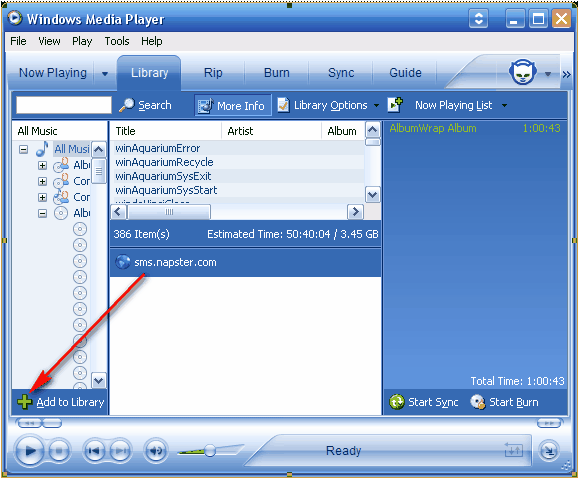Switch to the Rip tab
The width and height of the screenshot is (579, 478).
[x=213, y=73]
